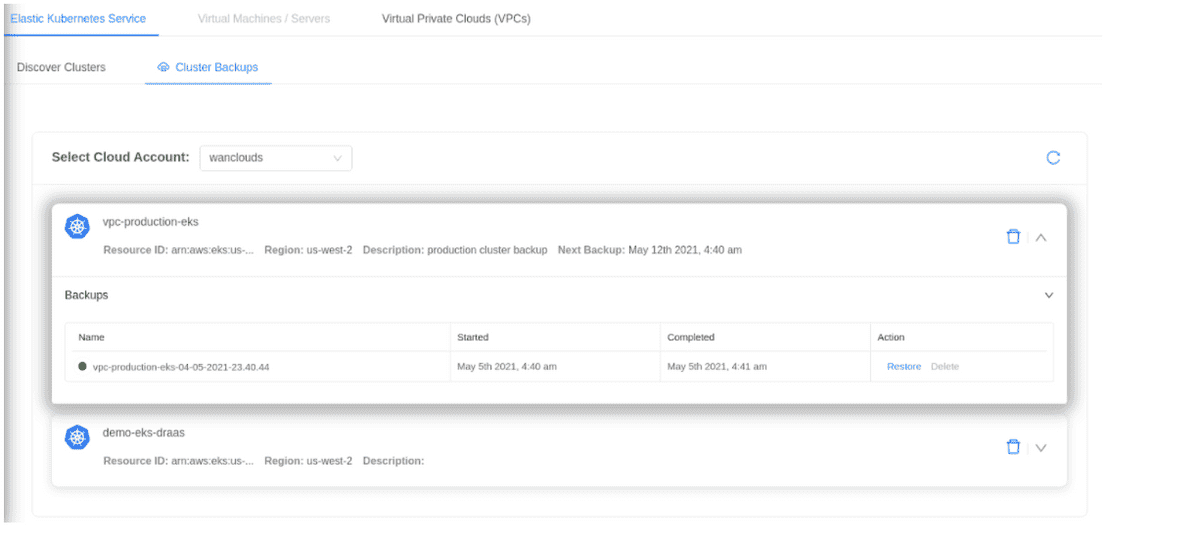
Task: Expand the demo-eks-draas card
Action: pos(1041,448)
